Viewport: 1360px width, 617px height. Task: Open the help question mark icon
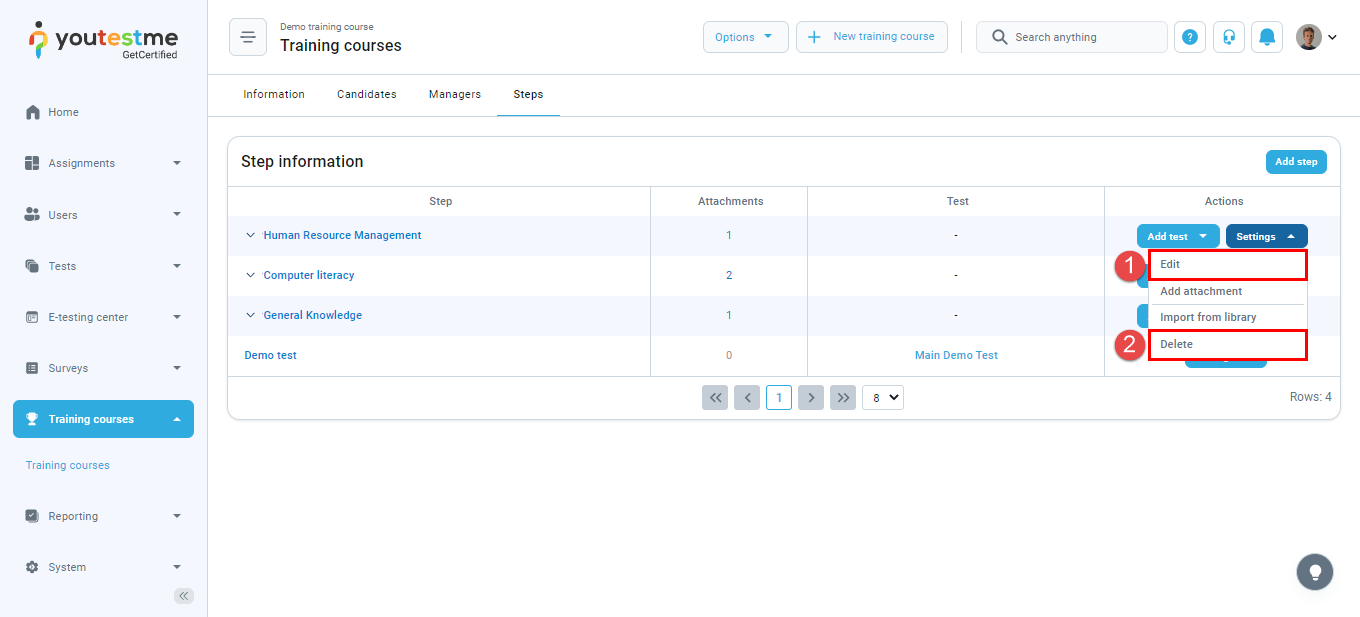1189,37
